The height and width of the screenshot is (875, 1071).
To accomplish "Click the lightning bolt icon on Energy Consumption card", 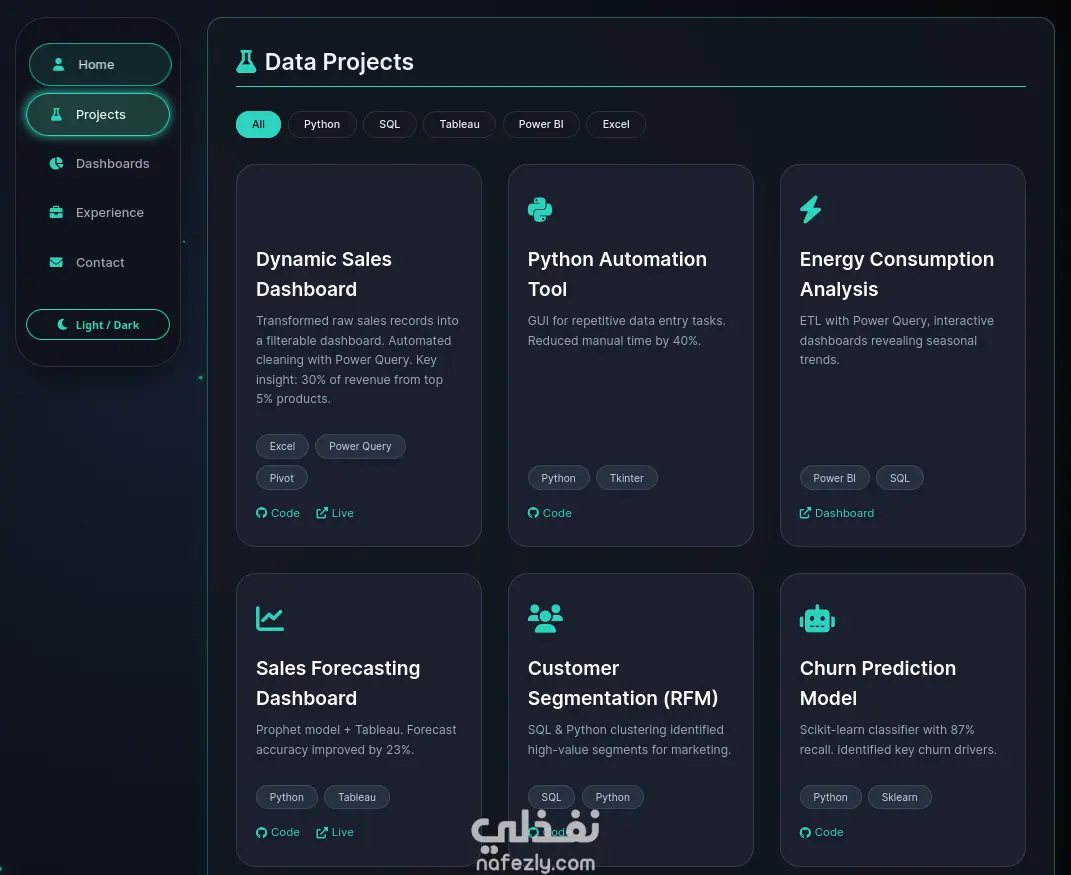I will click(811, 209).
